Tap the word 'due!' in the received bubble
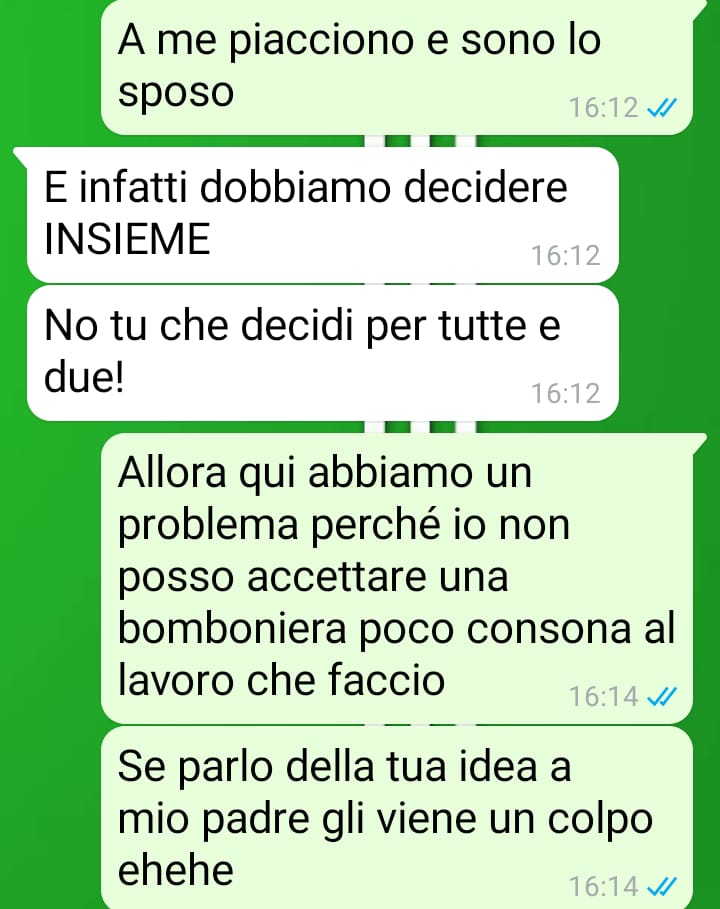This screenshot has width=720, height=909. point(84,377)
